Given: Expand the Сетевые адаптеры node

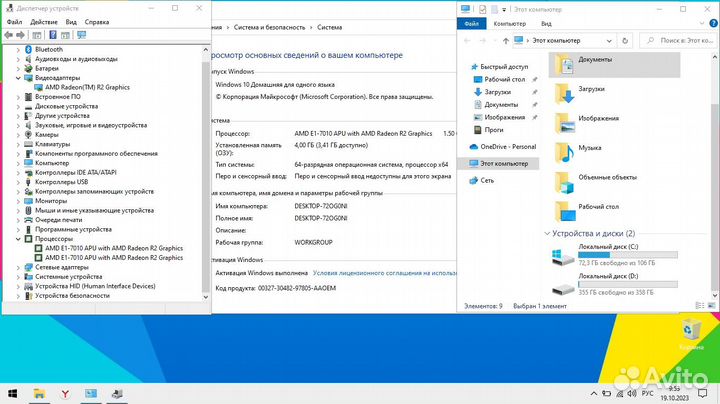Looking at the screenshot, I should pos(18,267).
